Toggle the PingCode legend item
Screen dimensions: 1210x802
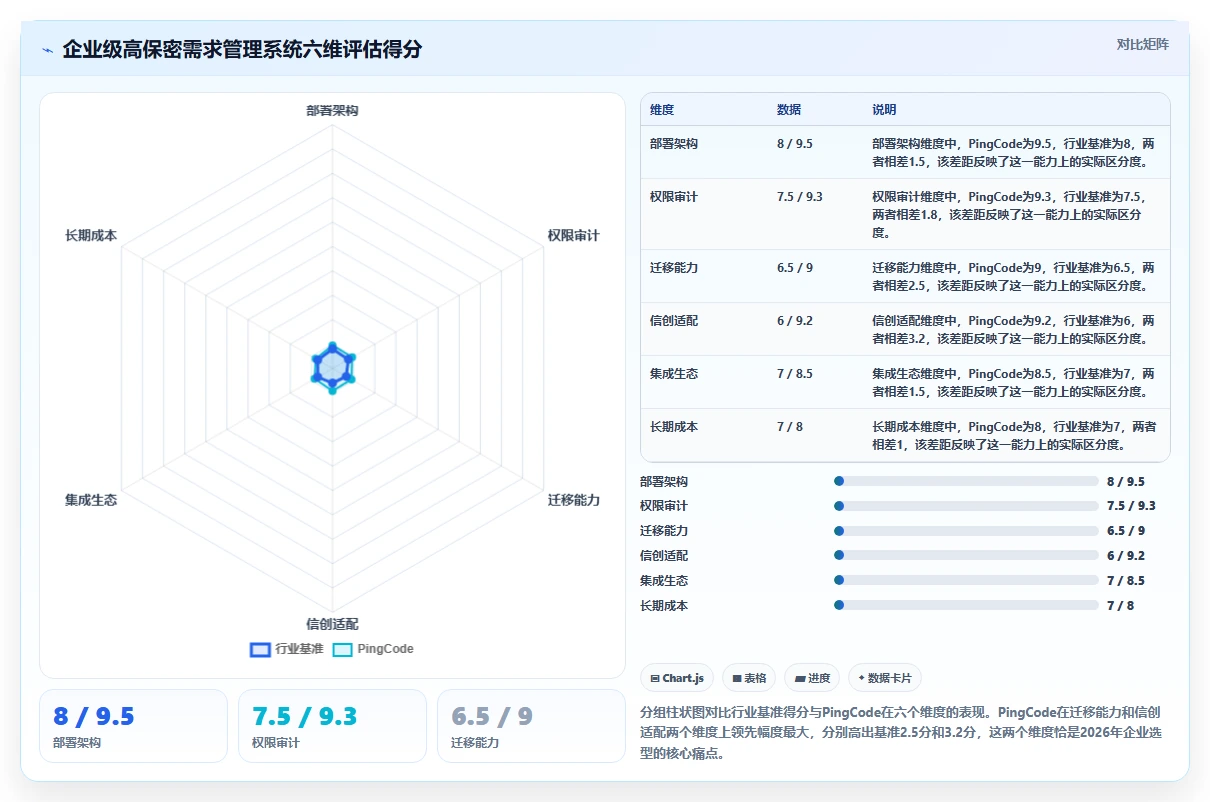point(372,649)
